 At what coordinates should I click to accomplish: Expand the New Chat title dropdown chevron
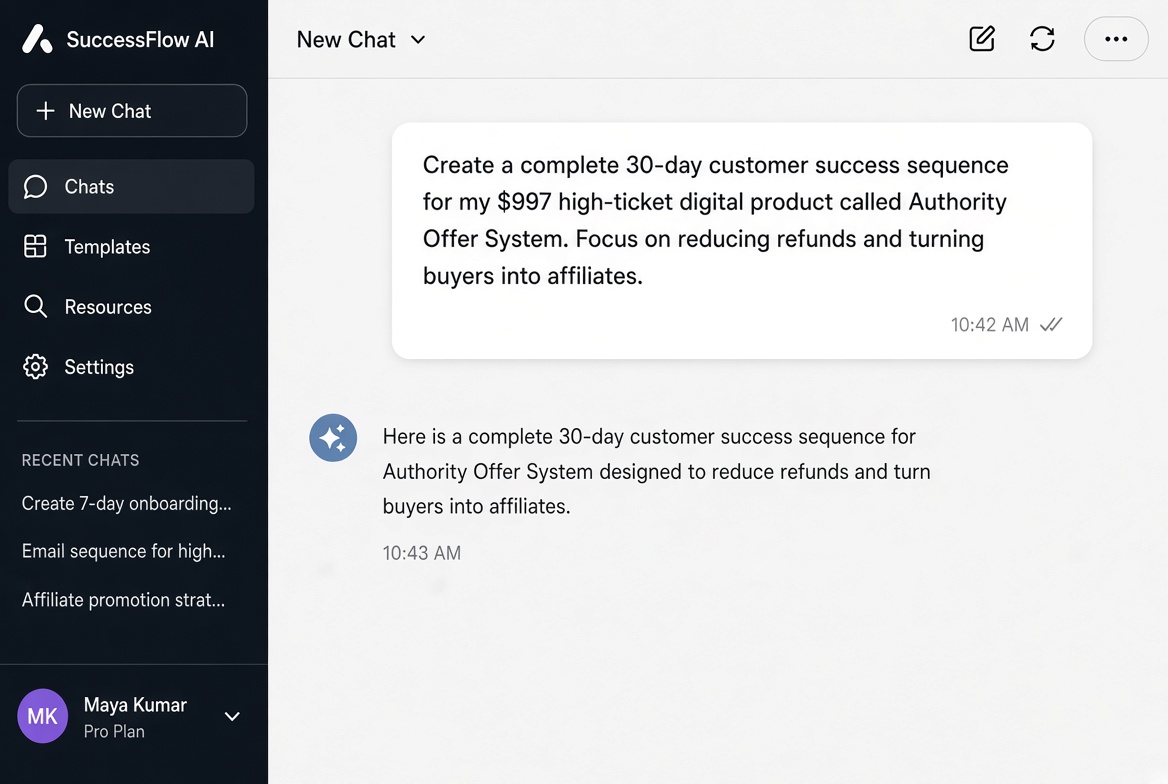pos(418,39)
